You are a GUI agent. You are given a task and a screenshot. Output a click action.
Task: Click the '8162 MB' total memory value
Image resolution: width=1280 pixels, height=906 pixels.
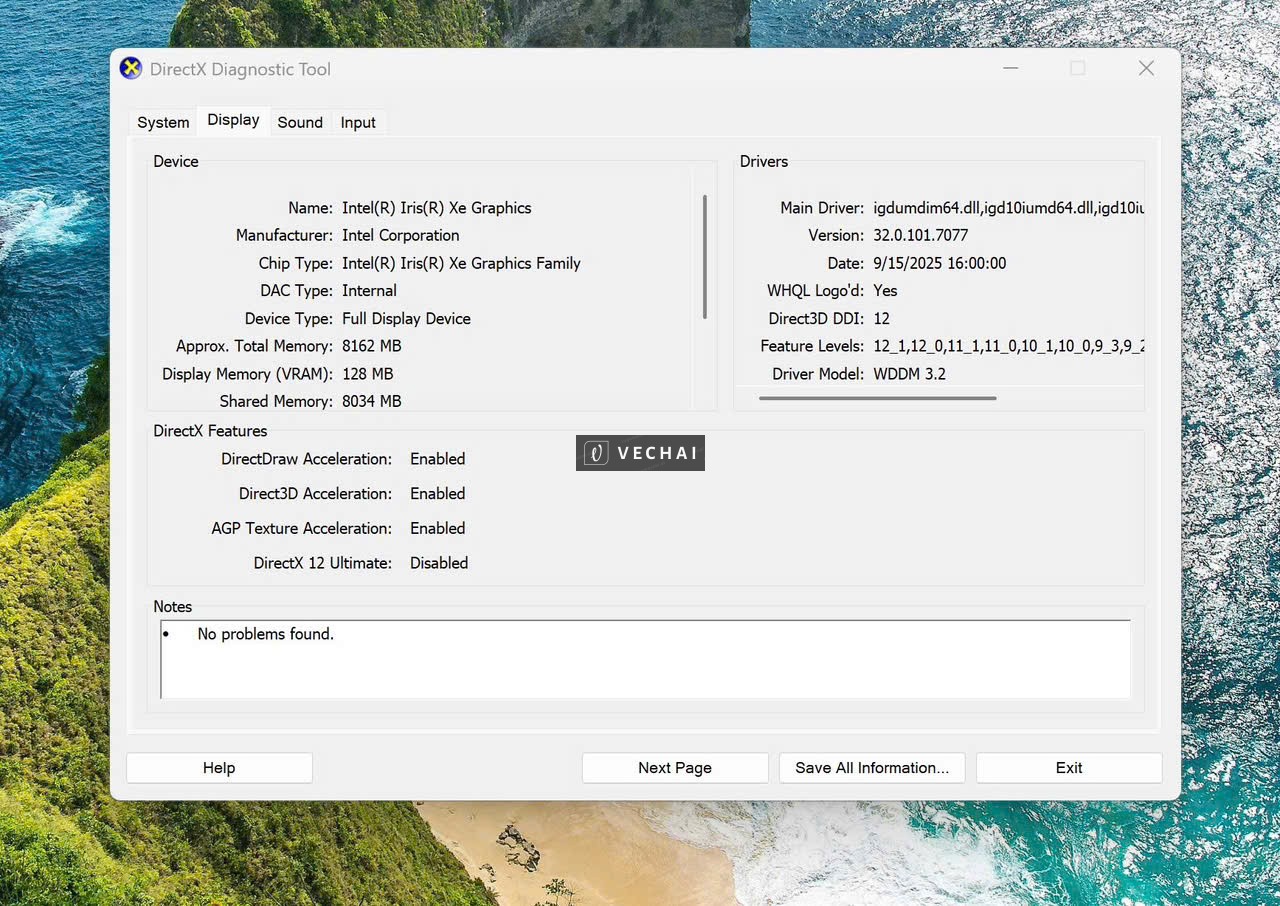click(x=372, y=346)
